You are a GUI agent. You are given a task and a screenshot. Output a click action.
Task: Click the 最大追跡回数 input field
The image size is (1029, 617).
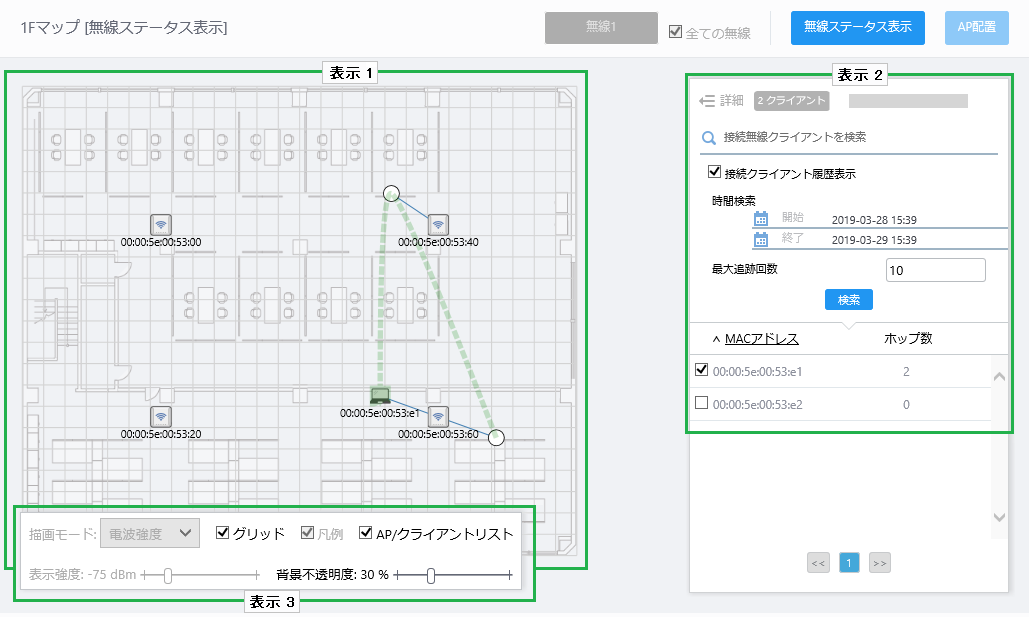point(934,269)
